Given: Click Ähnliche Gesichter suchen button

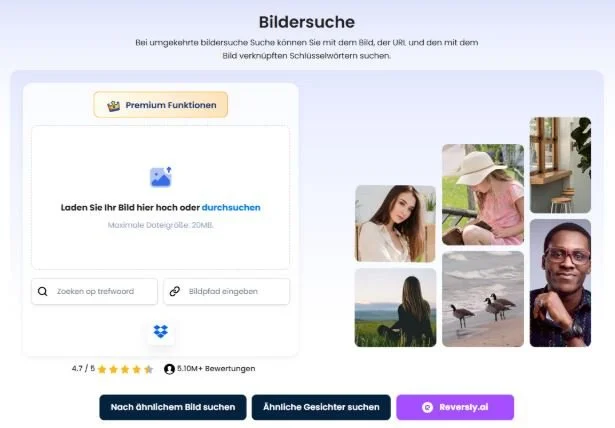Looking at the screenshot, I should [321, 407].
